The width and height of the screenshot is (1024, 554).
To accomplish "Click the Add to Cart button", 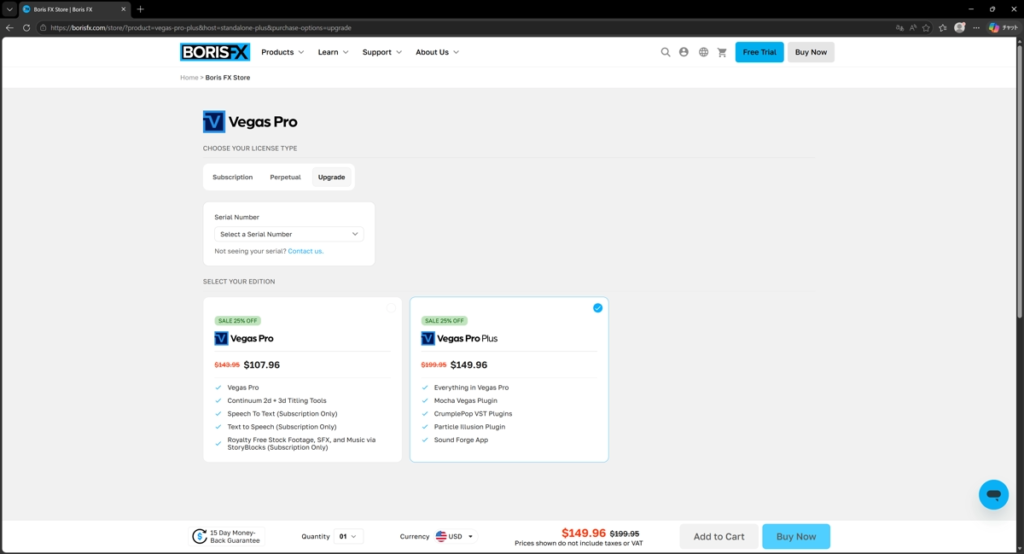I will 719,536.
